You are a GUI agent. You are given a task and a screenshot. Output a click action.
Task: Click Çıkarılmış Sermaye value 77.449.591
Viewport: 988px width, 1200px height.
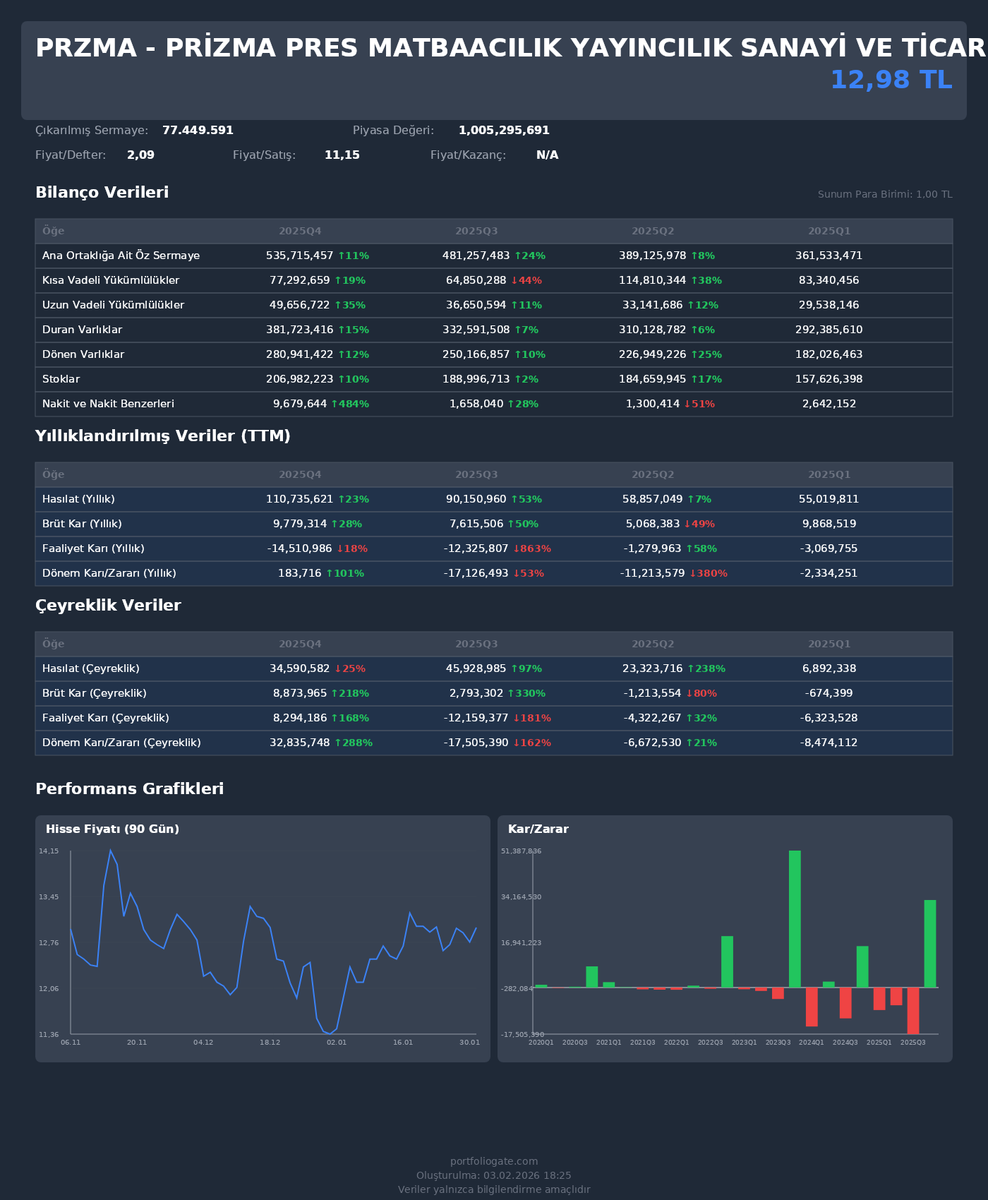(x=198, y=131)
